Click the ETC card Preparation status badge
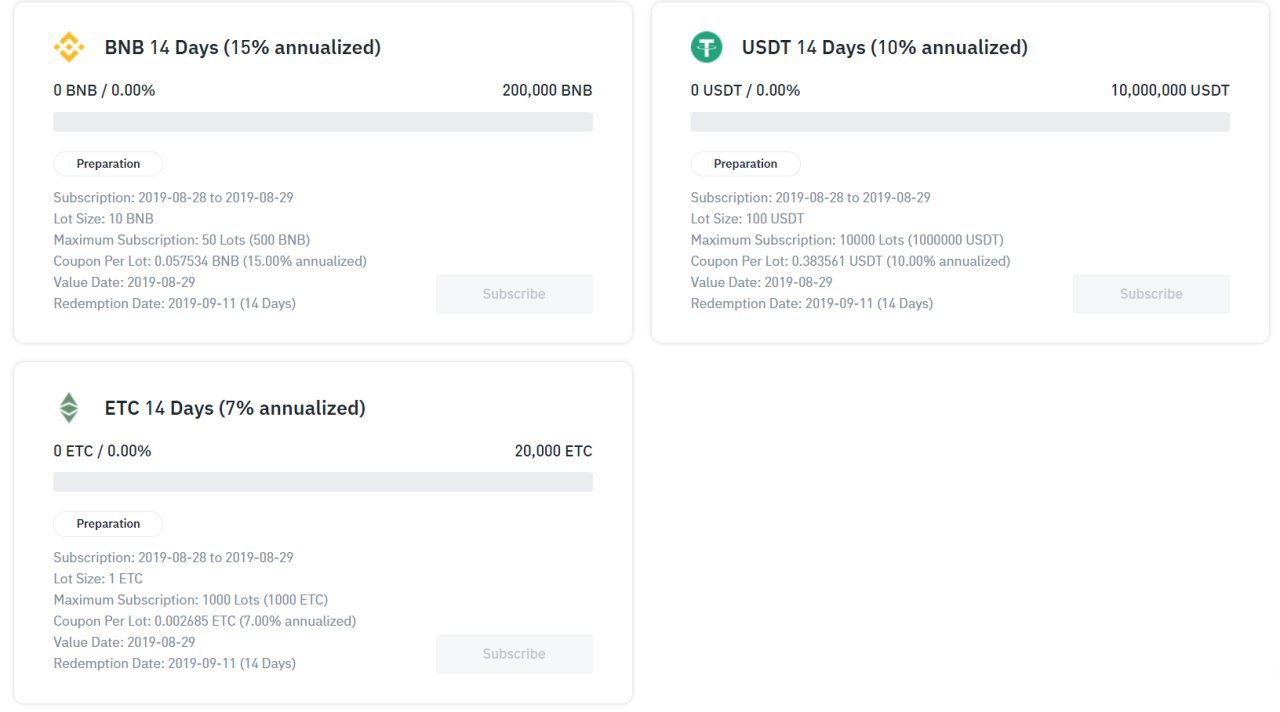The height and width of the screenshot is (712, 1280). [x=108, y=524]
